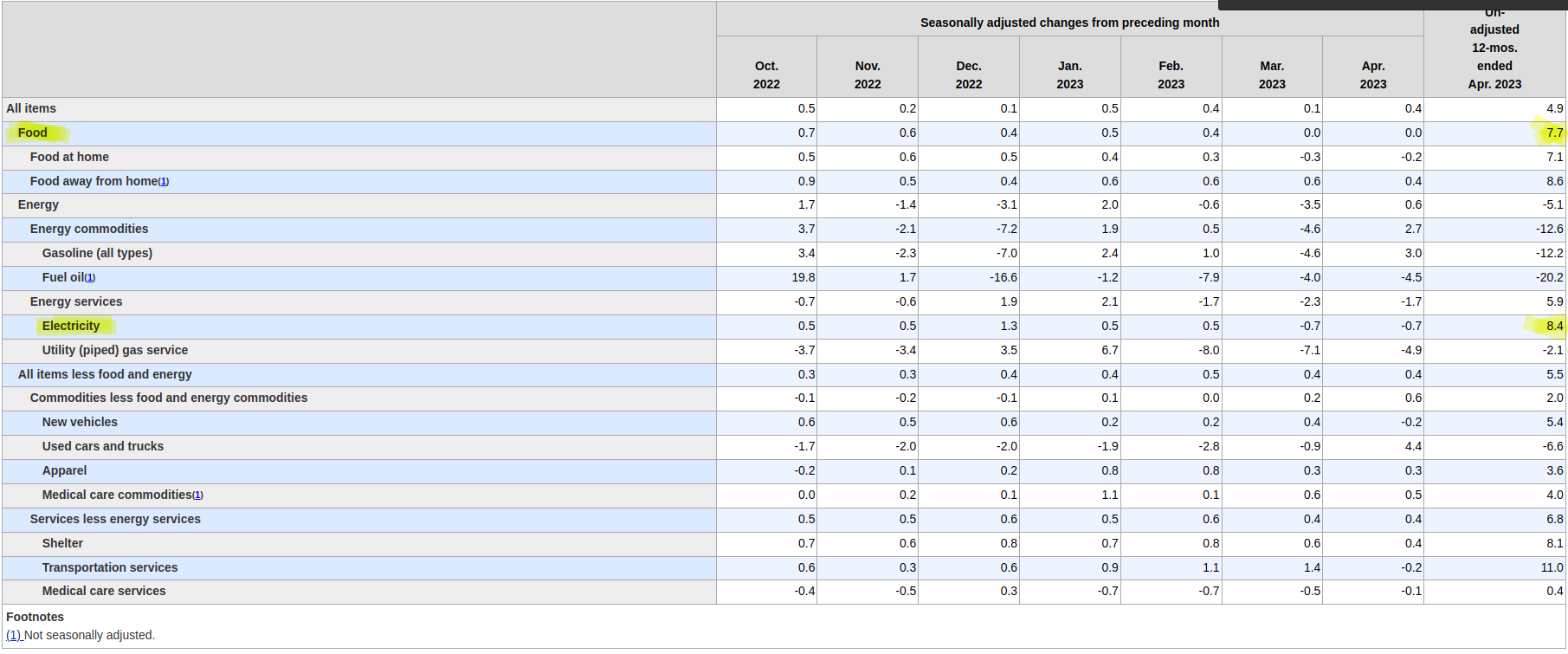Open footnote (1) link beside Medical care commodities
This screenshot has width=1568, height=654.
(x=197, y=495)
